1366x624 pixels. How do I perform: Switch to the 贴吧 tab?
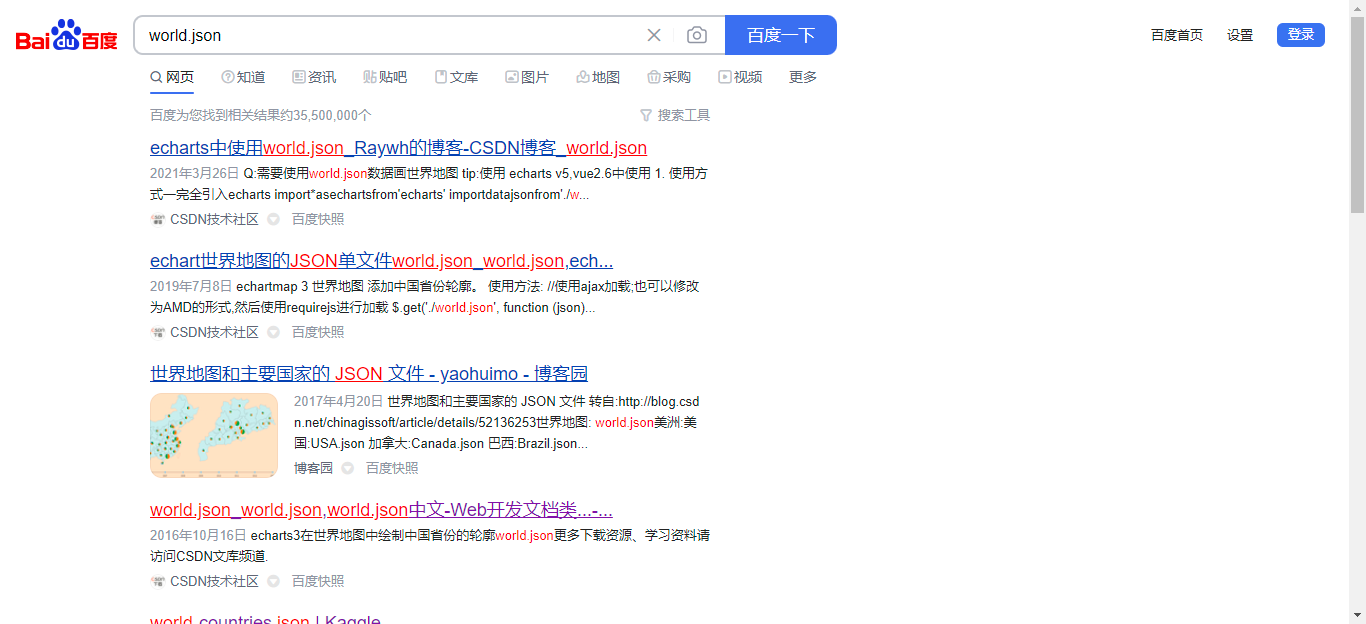coord(385,77)
